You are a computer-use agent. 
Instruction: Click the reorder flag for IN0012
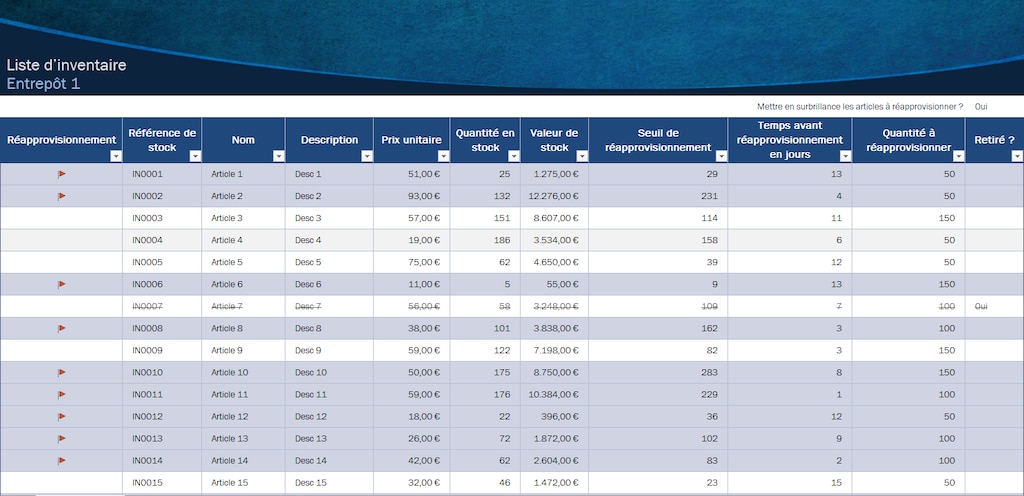pyautogui.click(x=61, y=416)
